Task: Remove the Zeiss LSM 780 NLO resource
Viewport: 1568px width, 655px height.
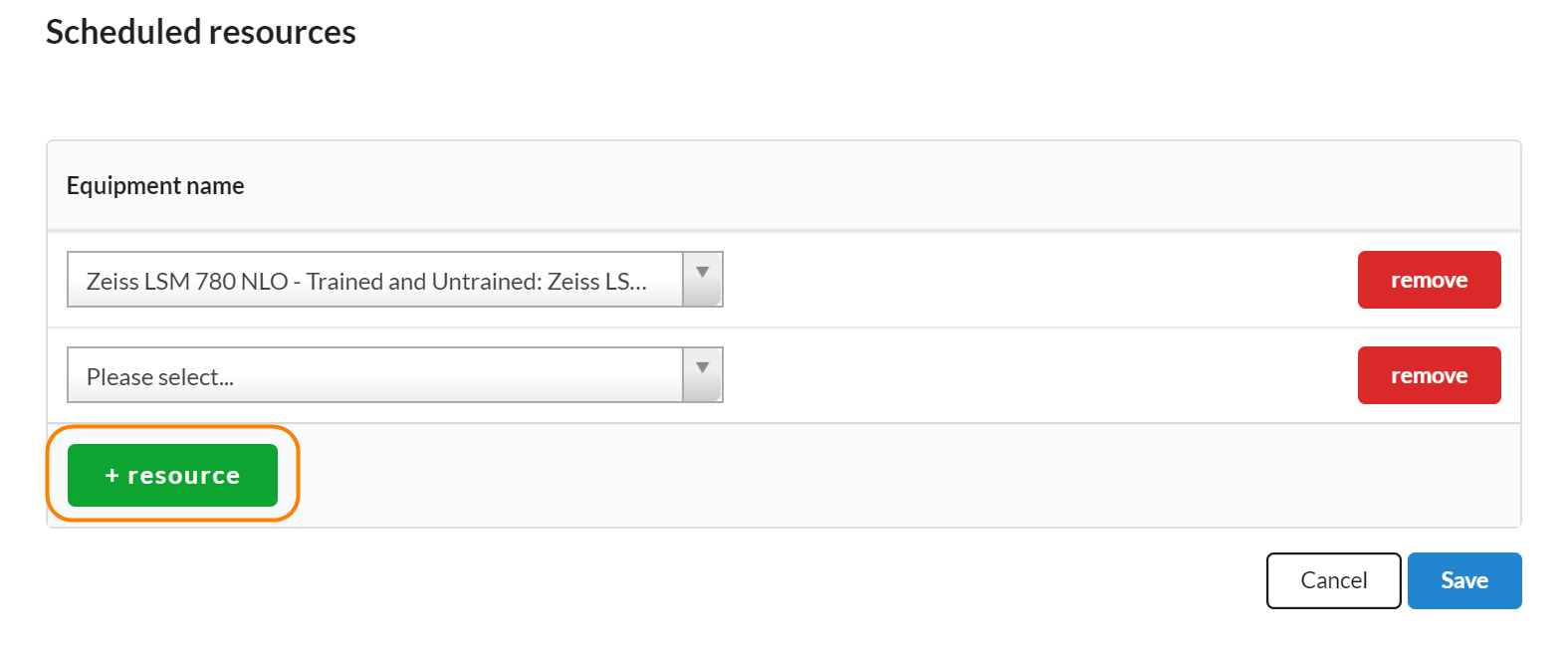Action: click(1429, 280)
